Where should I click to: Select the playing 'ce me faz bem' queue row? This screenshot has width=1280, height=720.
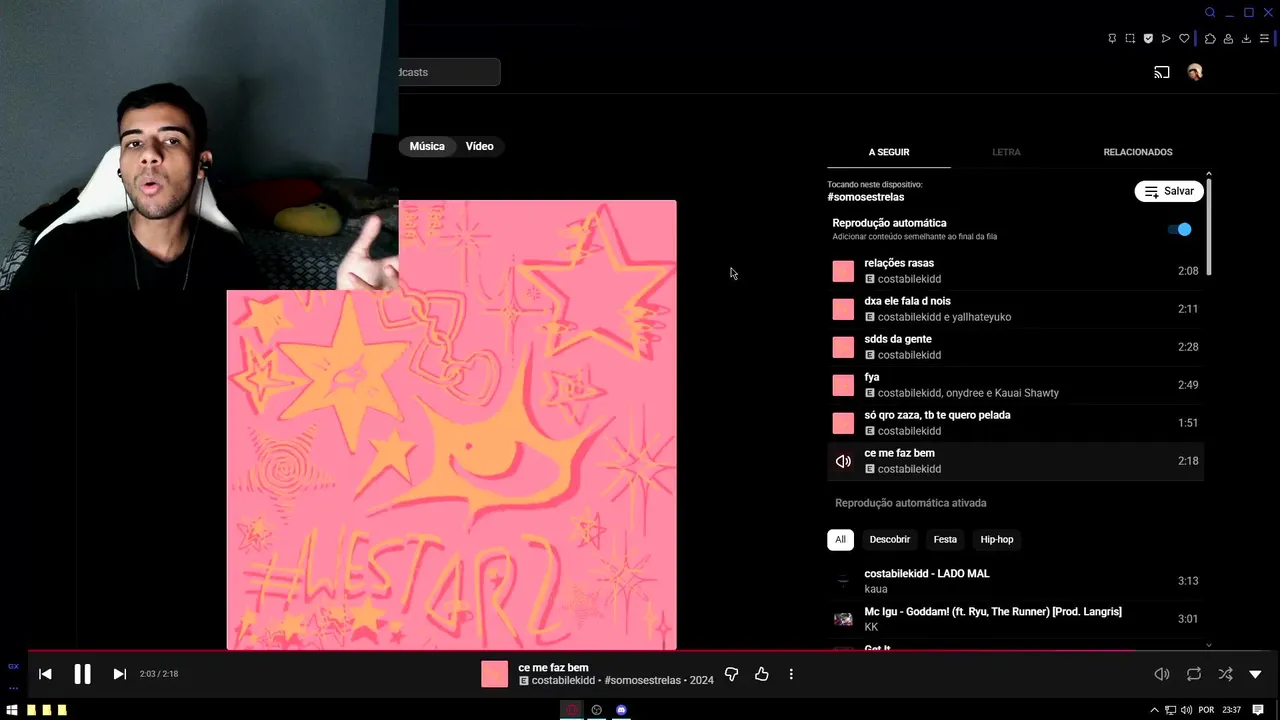(1015, 461)
